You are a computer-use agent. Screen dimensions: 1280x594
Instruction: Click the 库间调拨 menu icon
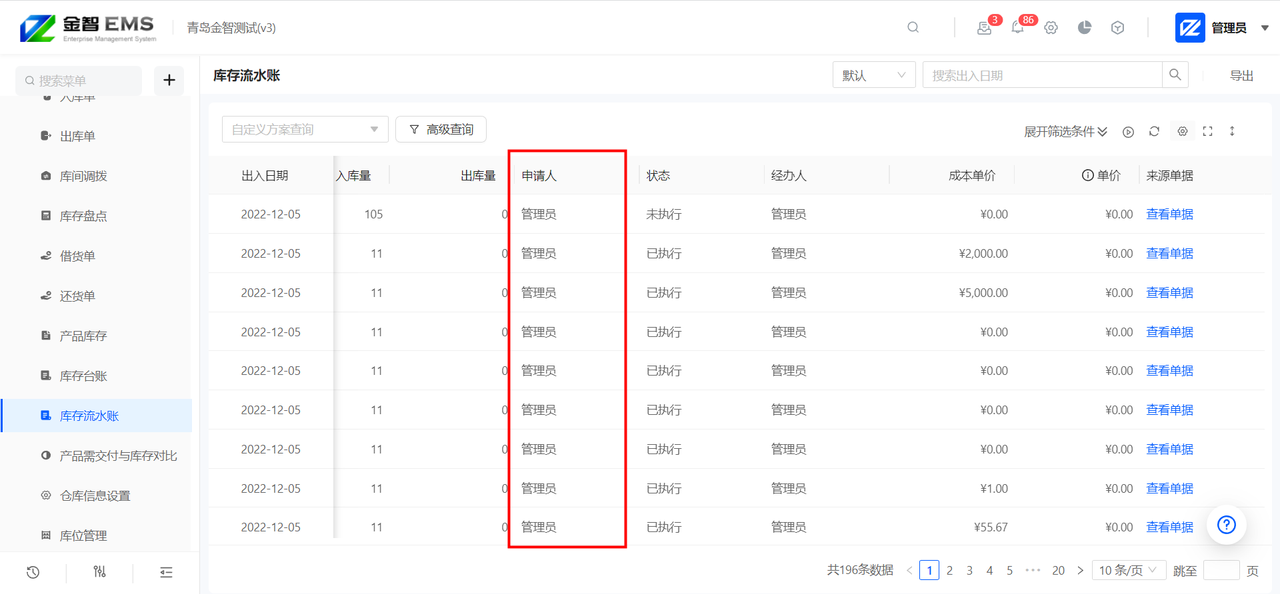click(x=46, y=176)
